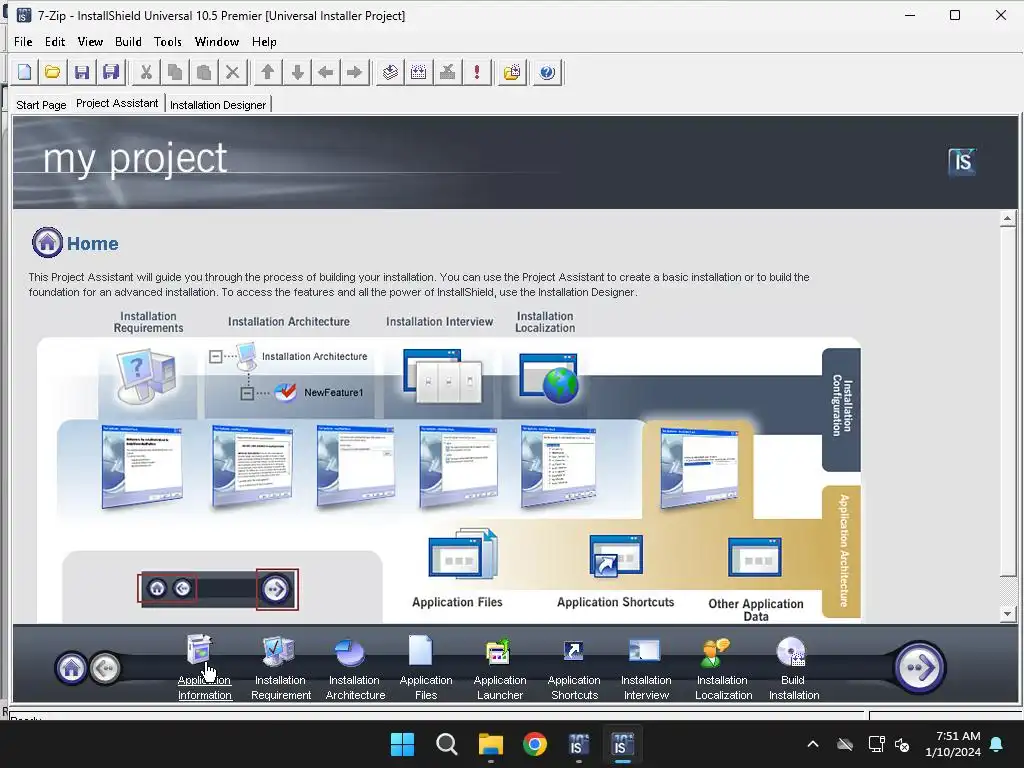Viewport: 1024px width, 768px height.
Task: Select the Project Assistant tab
Action: point(117,103)
